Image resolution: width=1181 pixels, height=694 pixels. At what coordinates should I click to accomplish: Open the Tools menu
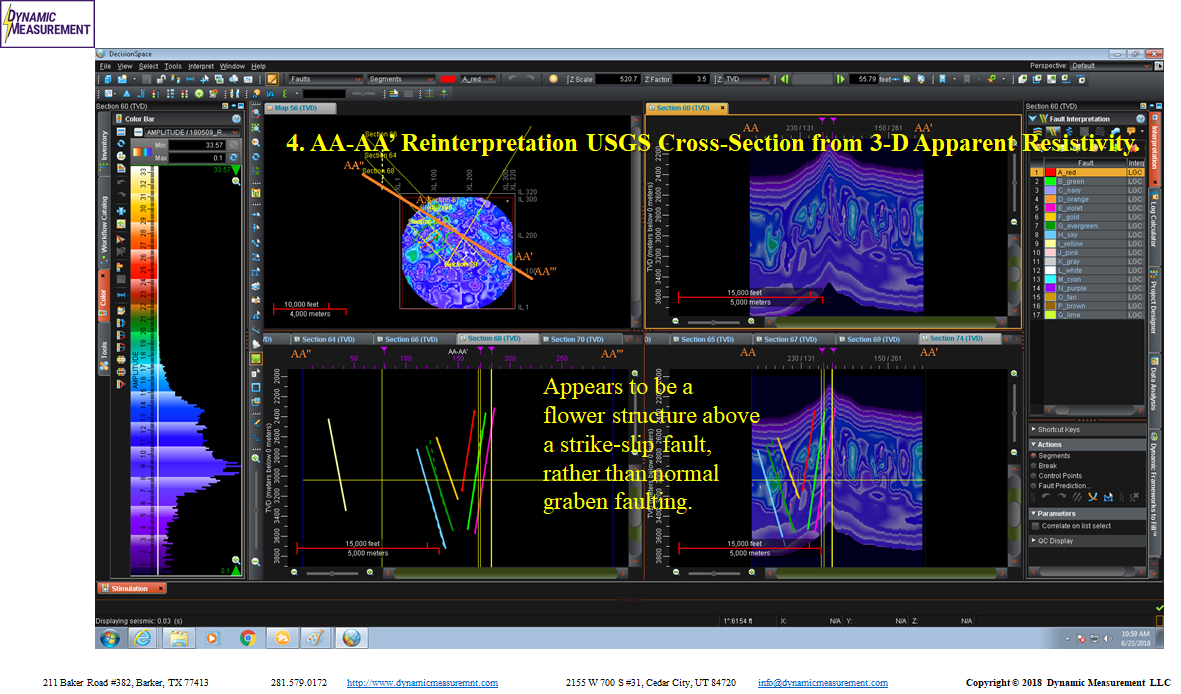172,66
